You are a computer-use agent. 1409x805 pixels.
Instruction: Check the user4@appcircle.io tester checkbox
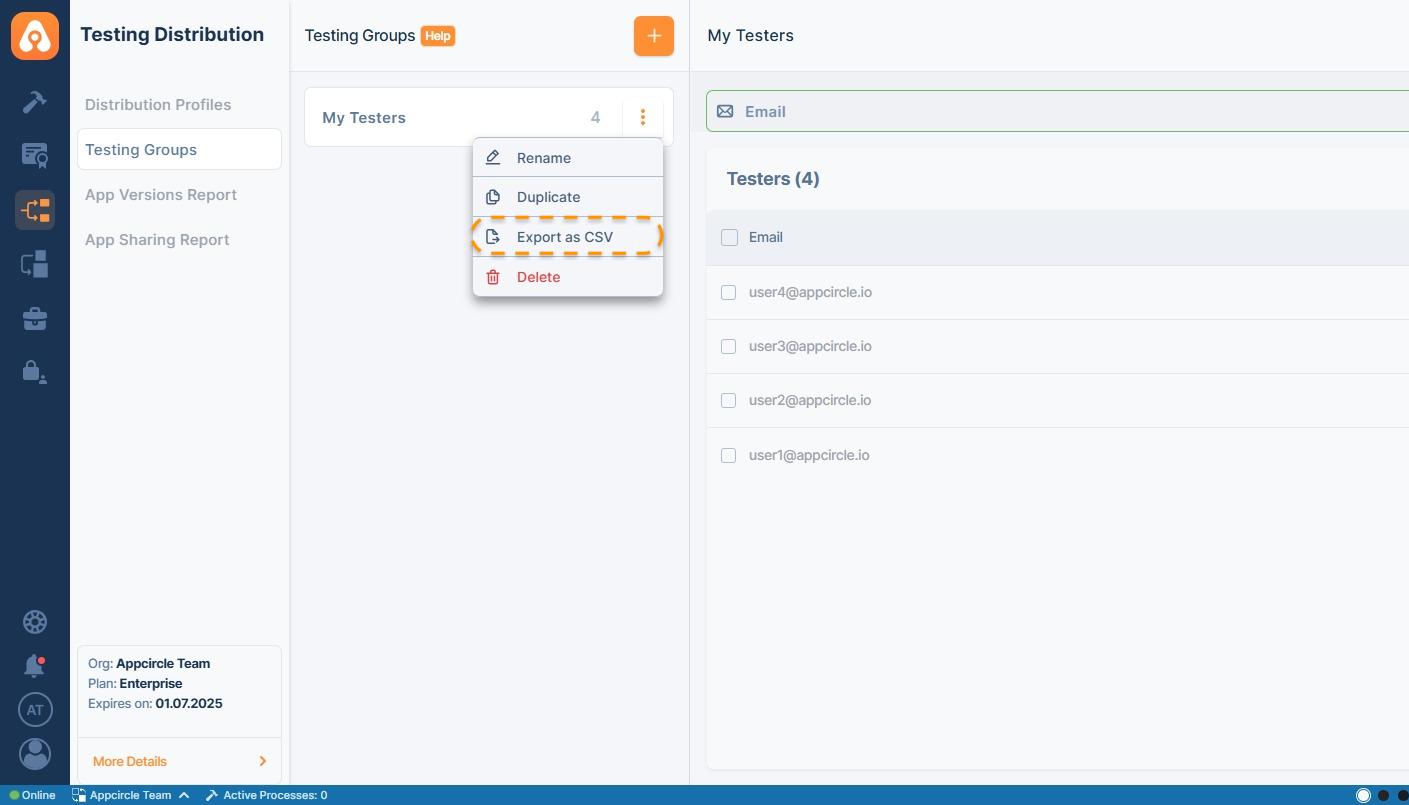point(729,293)
